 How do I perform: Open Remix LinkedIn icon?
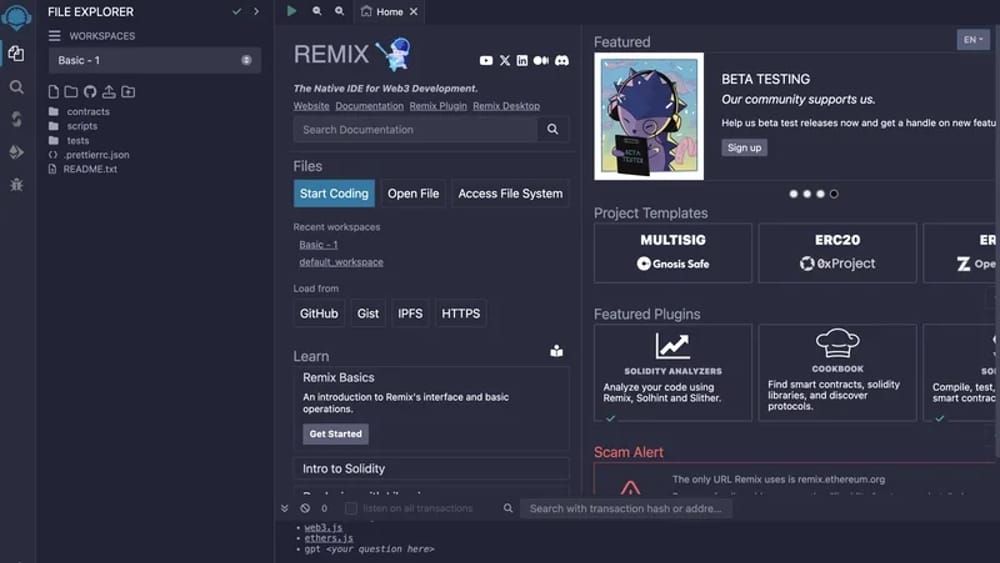tap(522, 61)
